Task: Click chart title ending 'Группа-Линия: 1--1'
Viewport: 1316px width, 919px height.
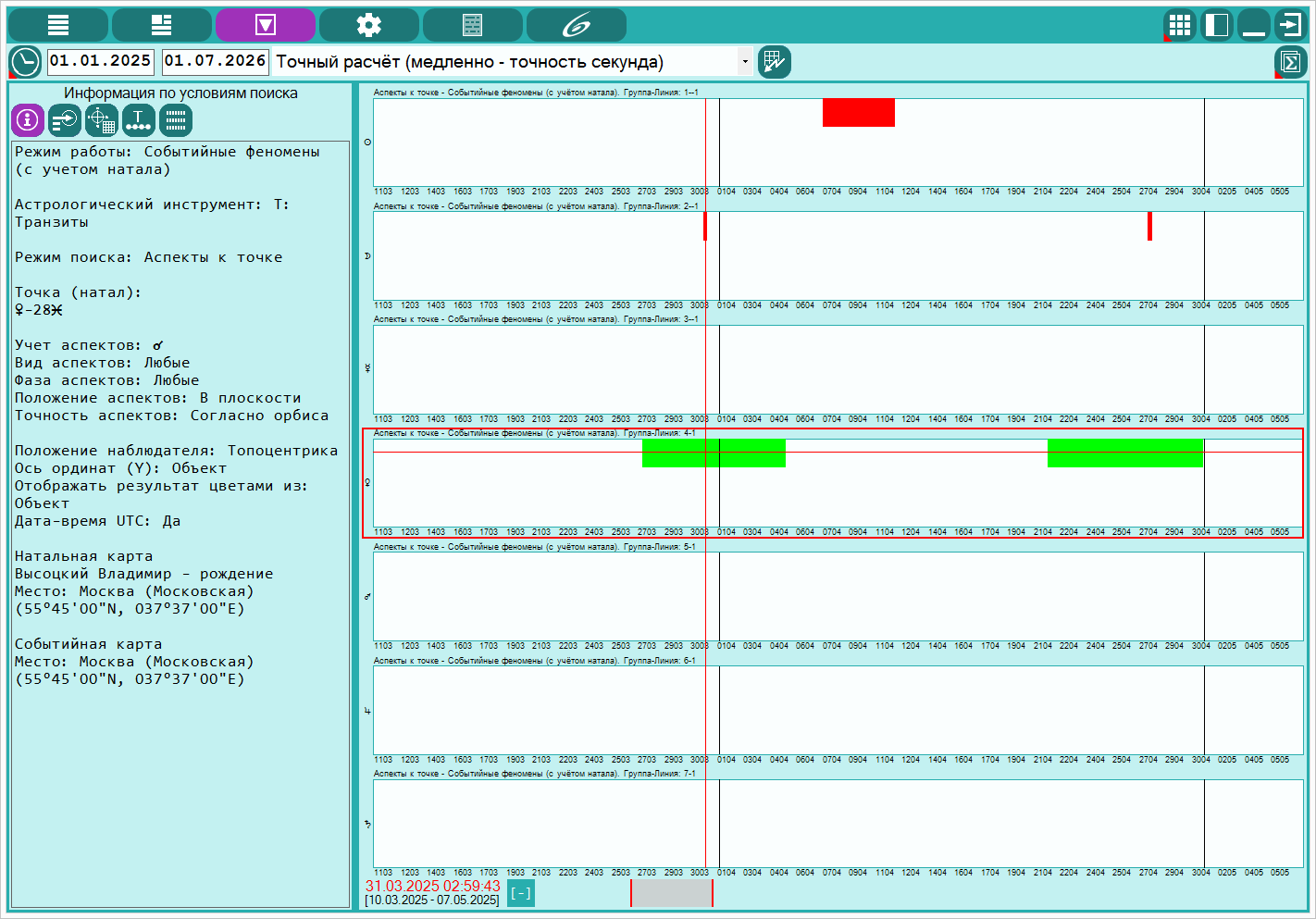Action: [536, 93]
